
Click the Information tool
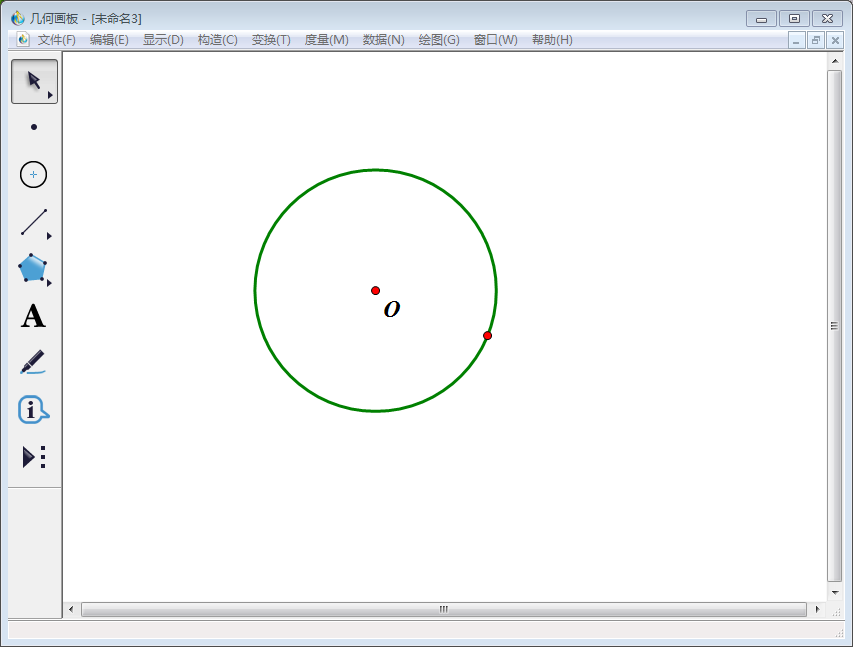(x=33, y=410)
